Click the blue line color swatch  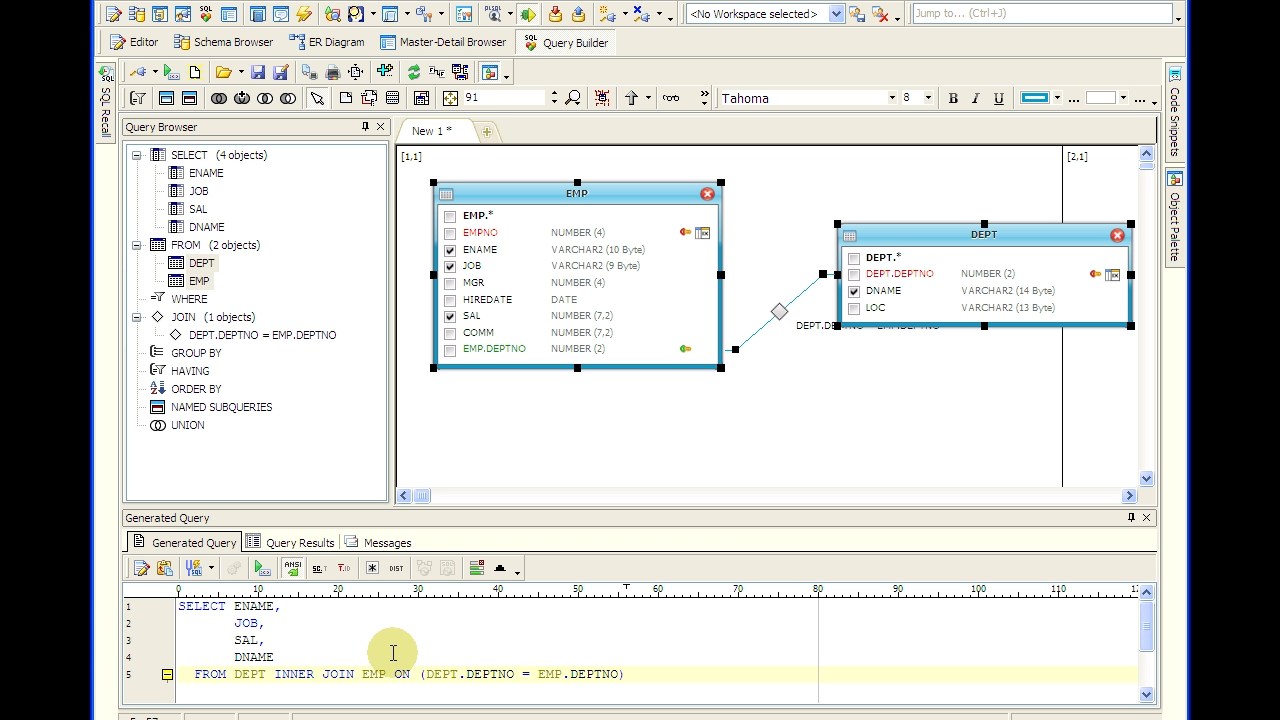(1035, 98)
